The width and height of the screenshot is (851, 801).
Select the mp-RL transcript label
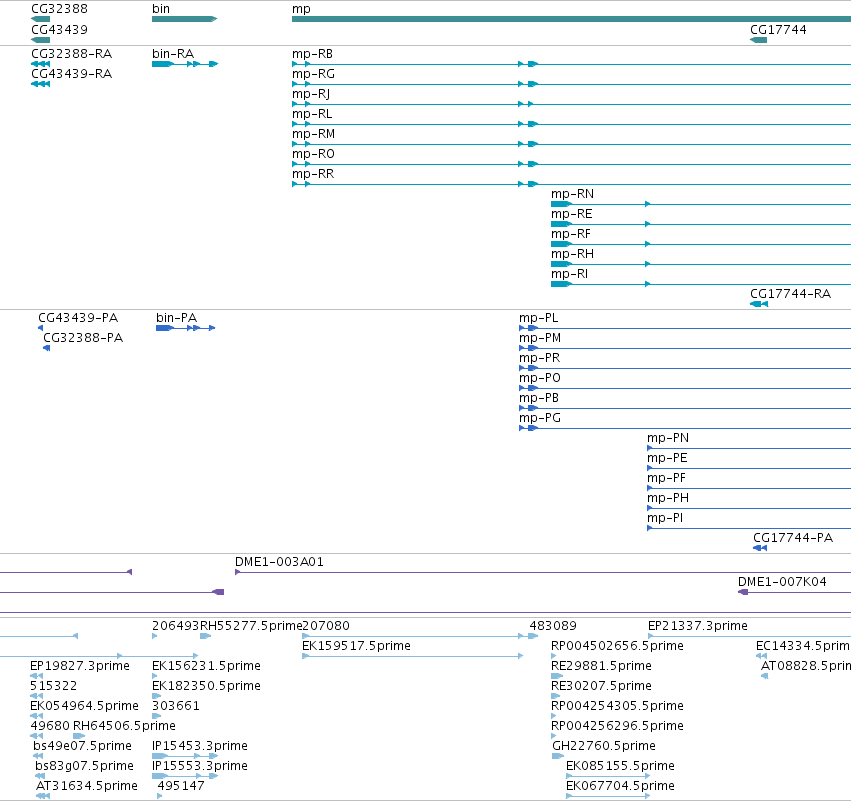[x=312, y=113]
